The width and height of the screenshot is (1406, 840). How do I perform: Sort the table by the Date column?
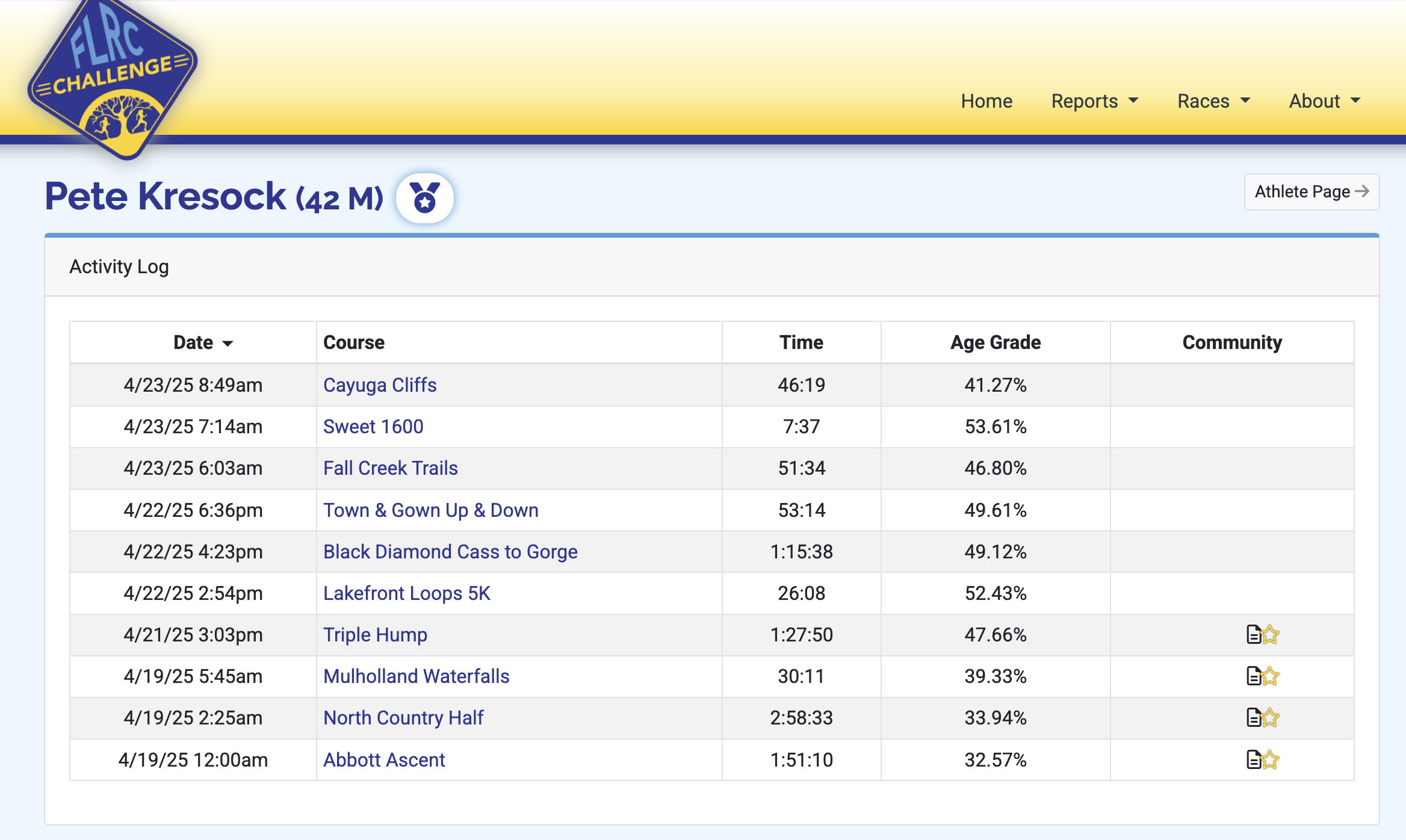(x=203, y=342)
